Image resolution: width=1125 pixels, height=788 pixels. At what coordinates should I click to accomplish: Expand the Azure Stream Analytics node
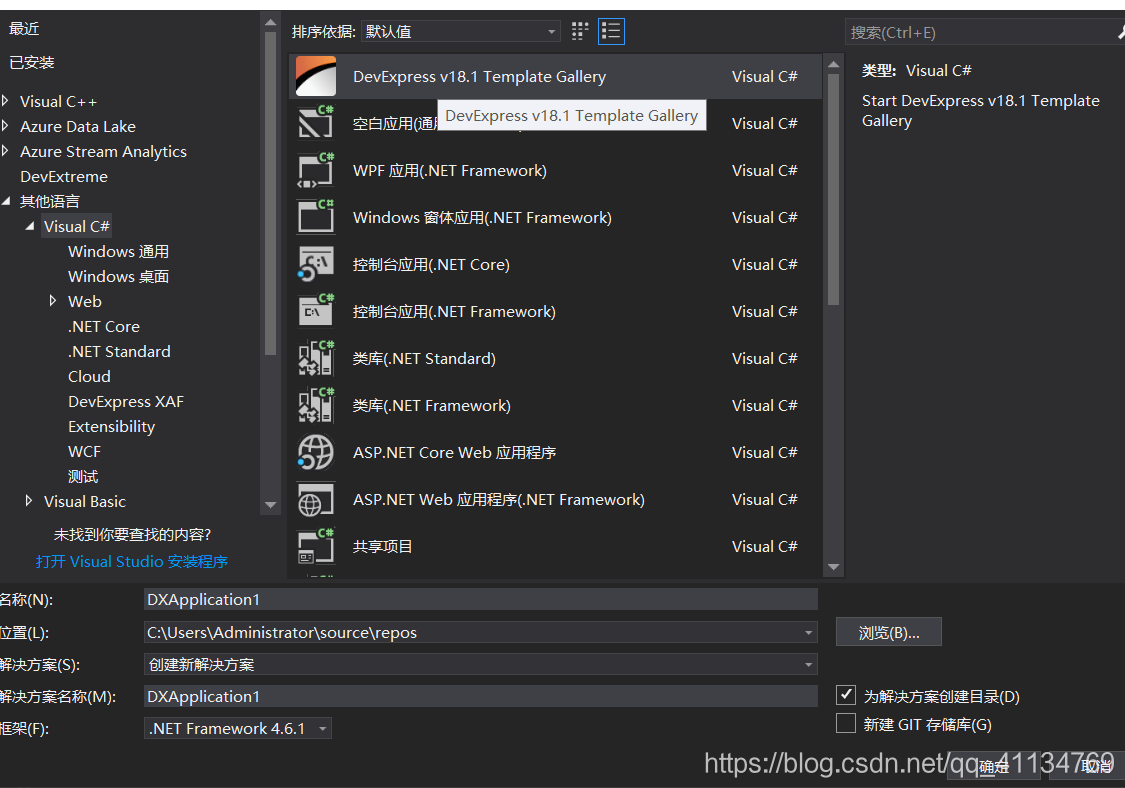[x=5, y=151]
